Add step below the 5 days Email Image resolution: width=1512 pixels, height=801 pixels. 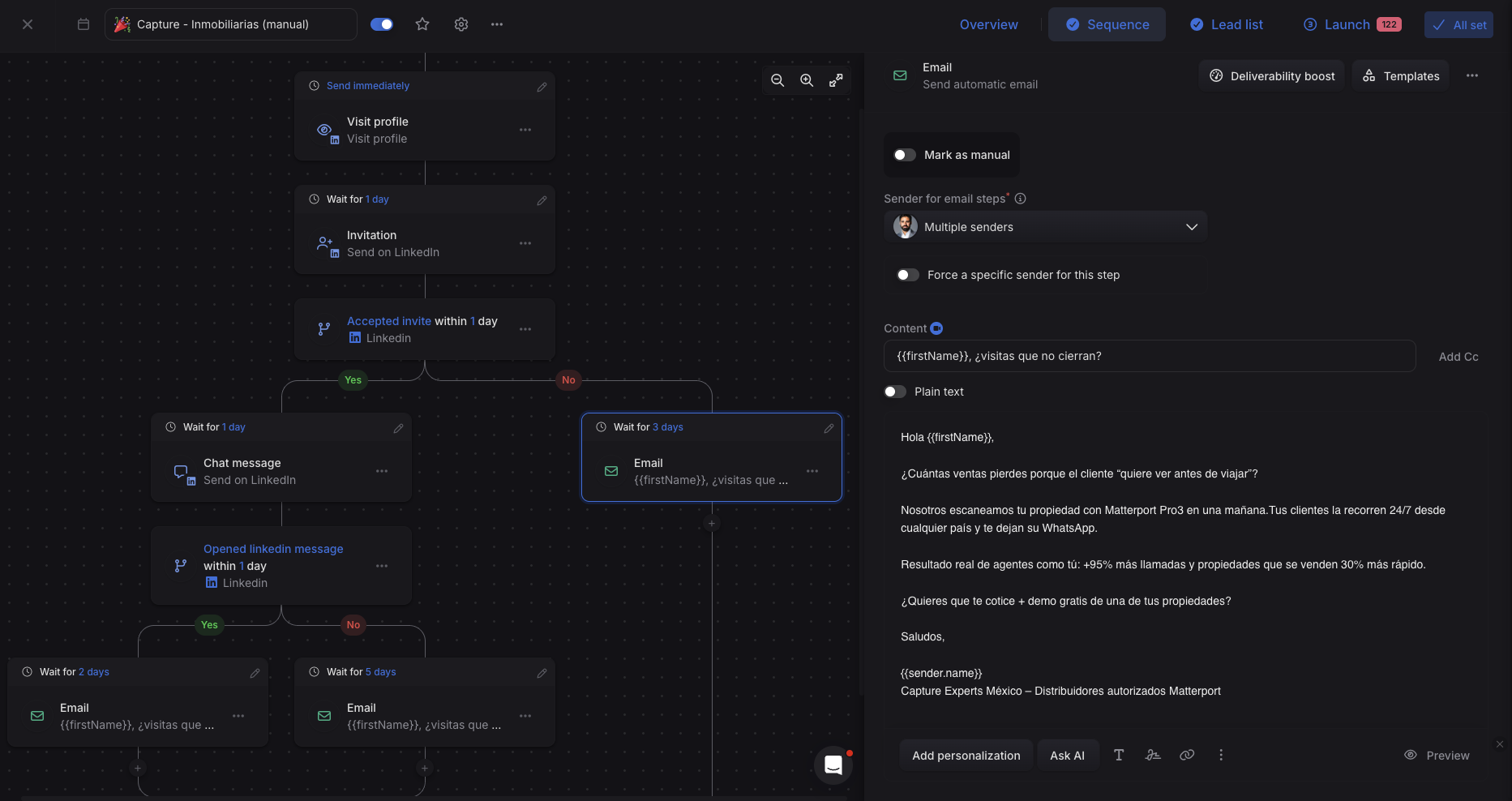click(x=425, y=769)
